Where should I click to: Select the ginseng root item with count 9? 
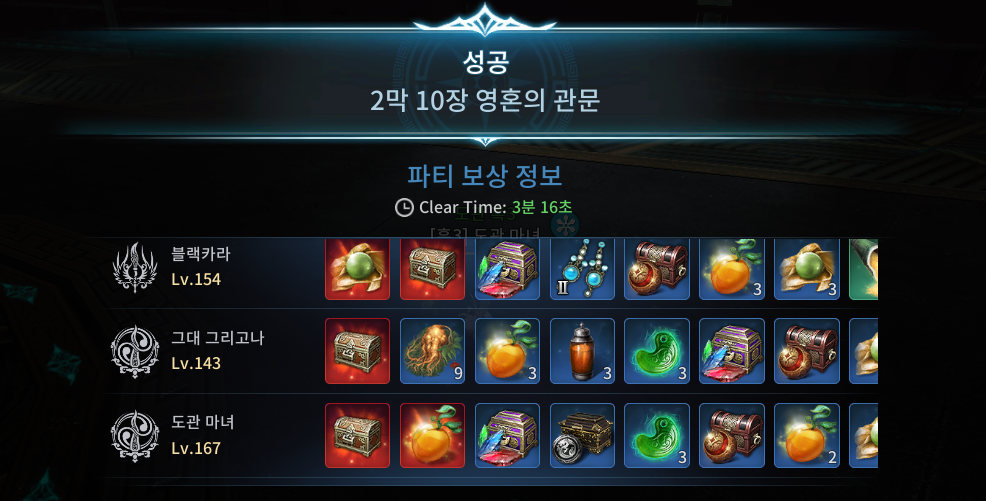pos(433,351)
